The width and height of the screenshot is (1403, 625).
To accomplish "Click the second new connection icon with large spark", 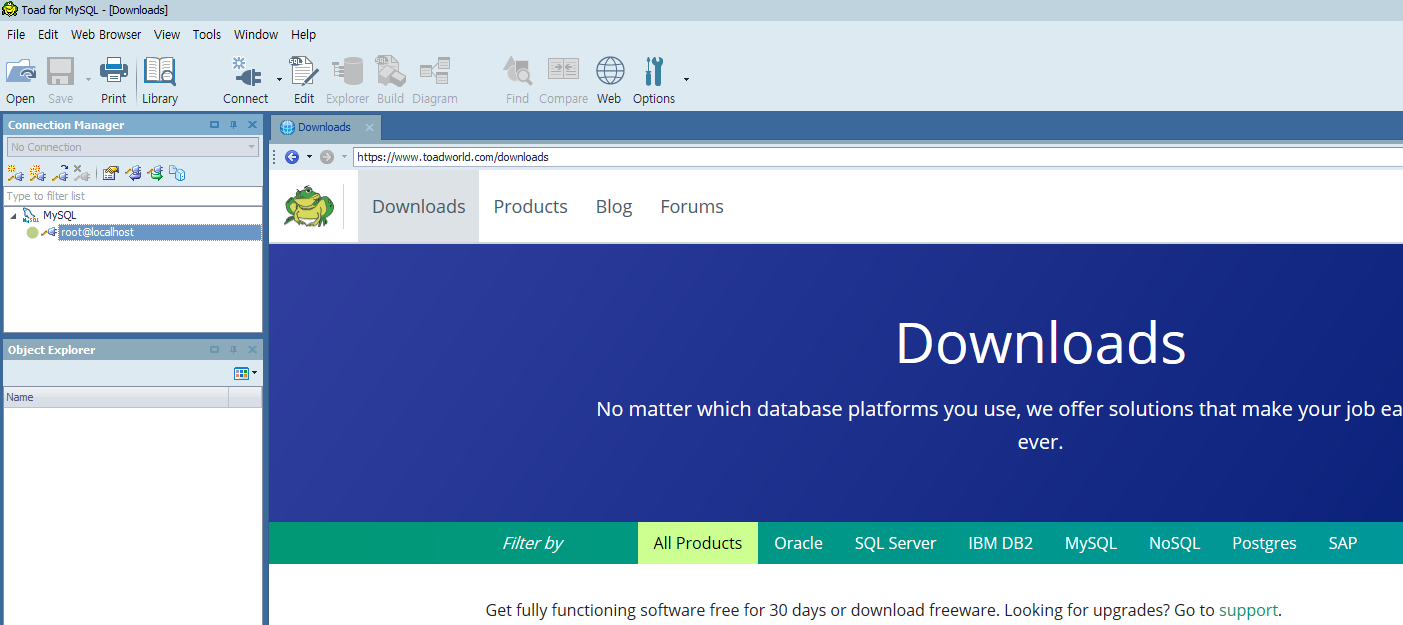I will pos(37,174).
